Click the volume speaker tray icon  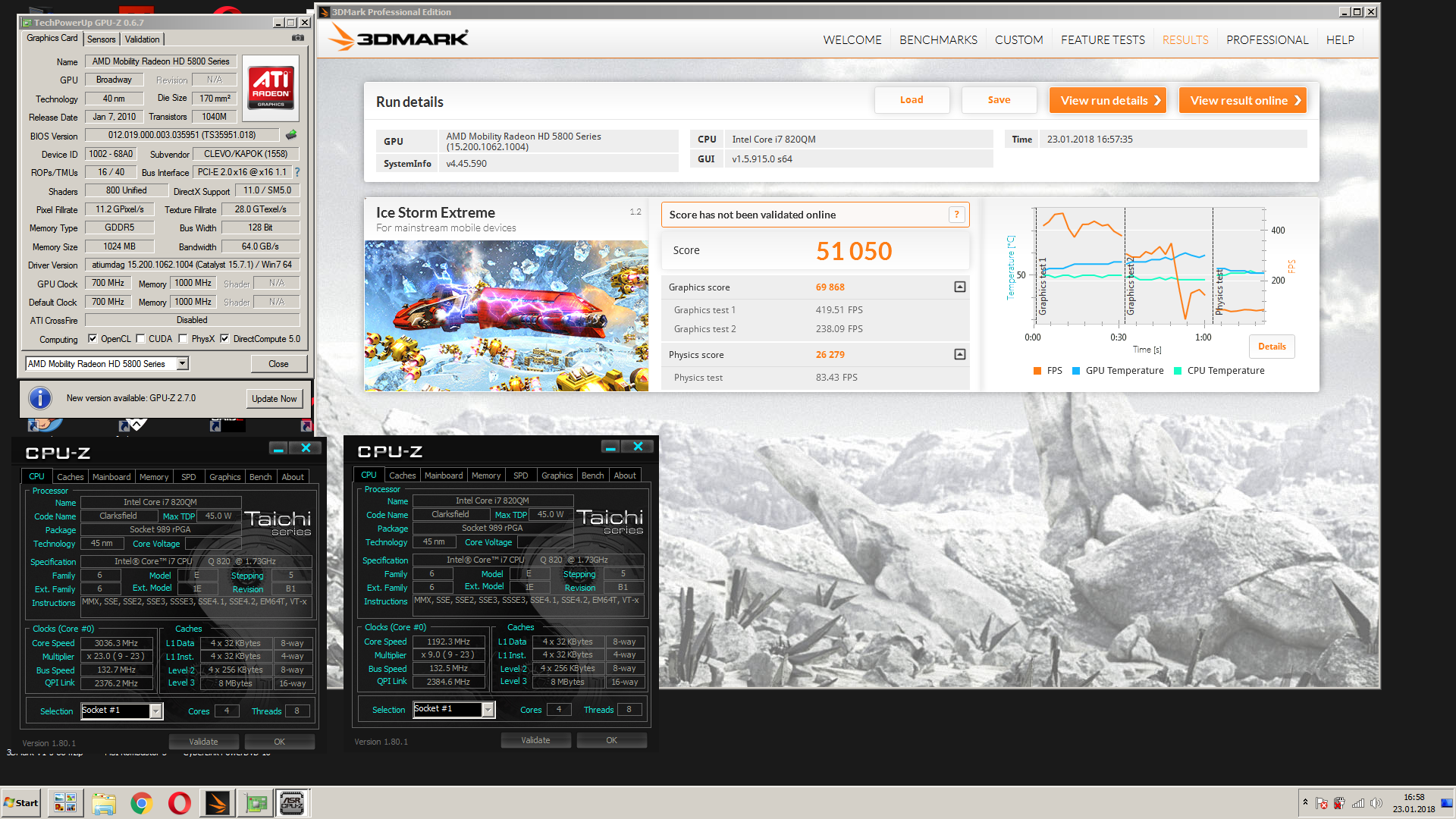coord(1376,803)
